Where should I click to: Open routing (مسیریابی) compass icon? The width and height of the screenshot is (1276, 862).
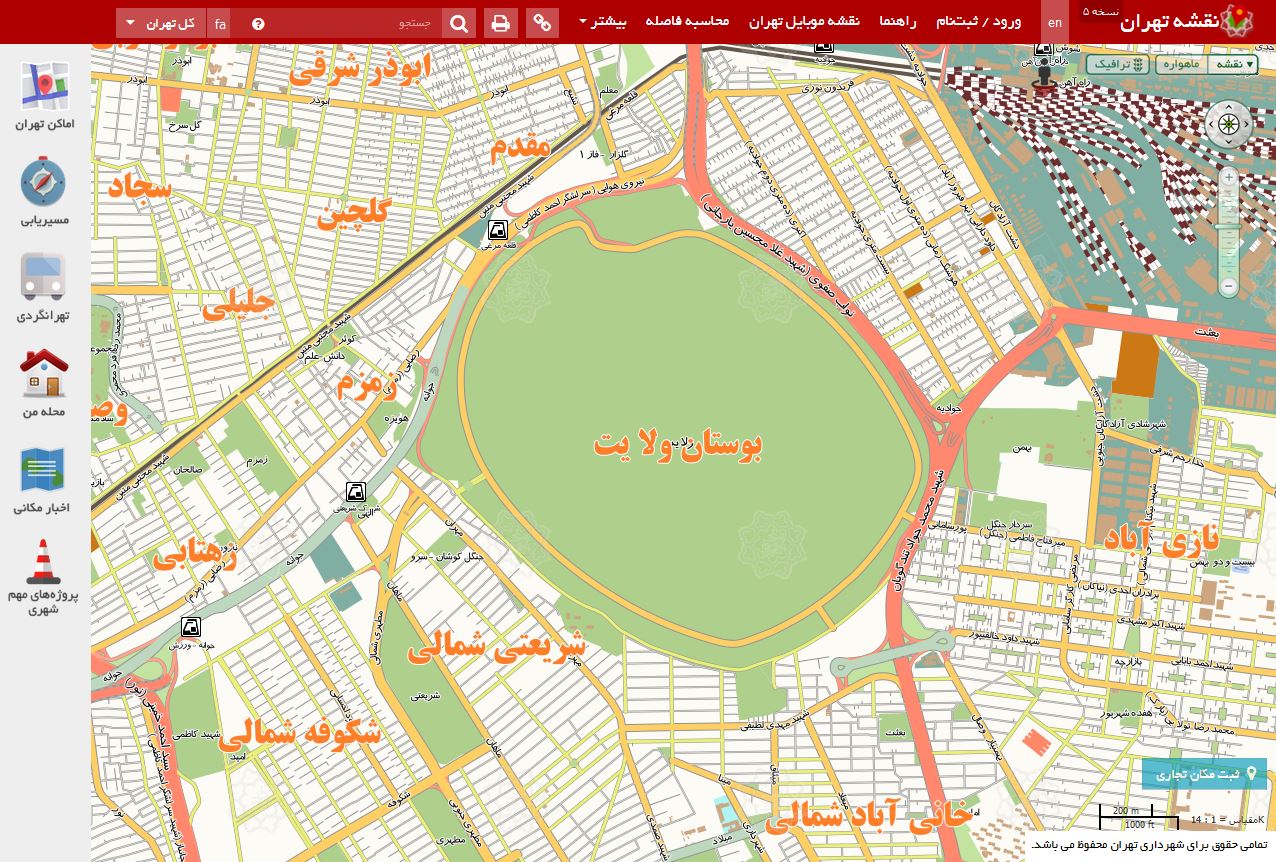[x=45, y=191]
